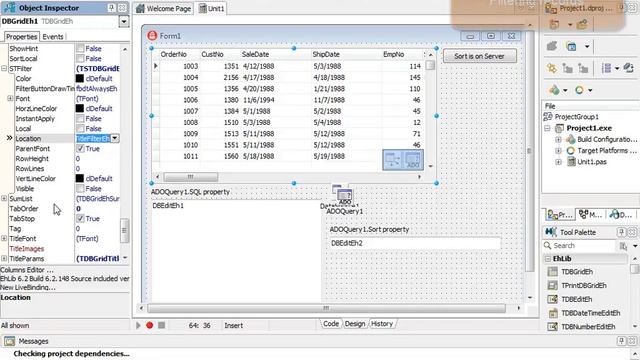This screenshot has height=360, width=640.
Task: Toggle the SortLocal checkbox
Action: (80, 59)
